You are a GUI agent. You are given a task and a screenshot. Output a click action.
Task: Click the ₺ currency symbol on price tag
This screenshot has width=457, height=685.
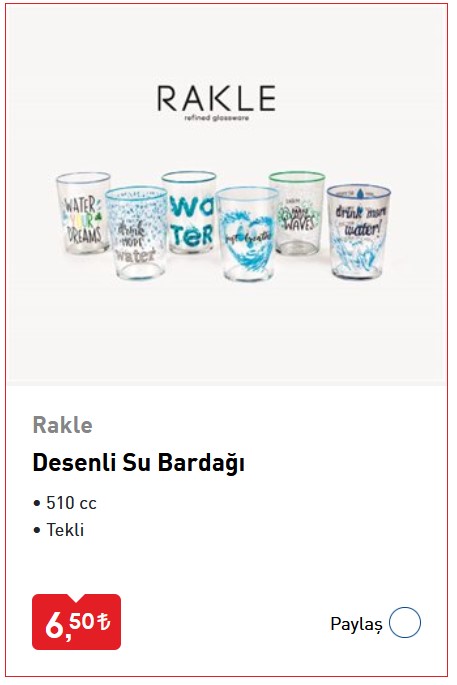click(x=104, y=621)
